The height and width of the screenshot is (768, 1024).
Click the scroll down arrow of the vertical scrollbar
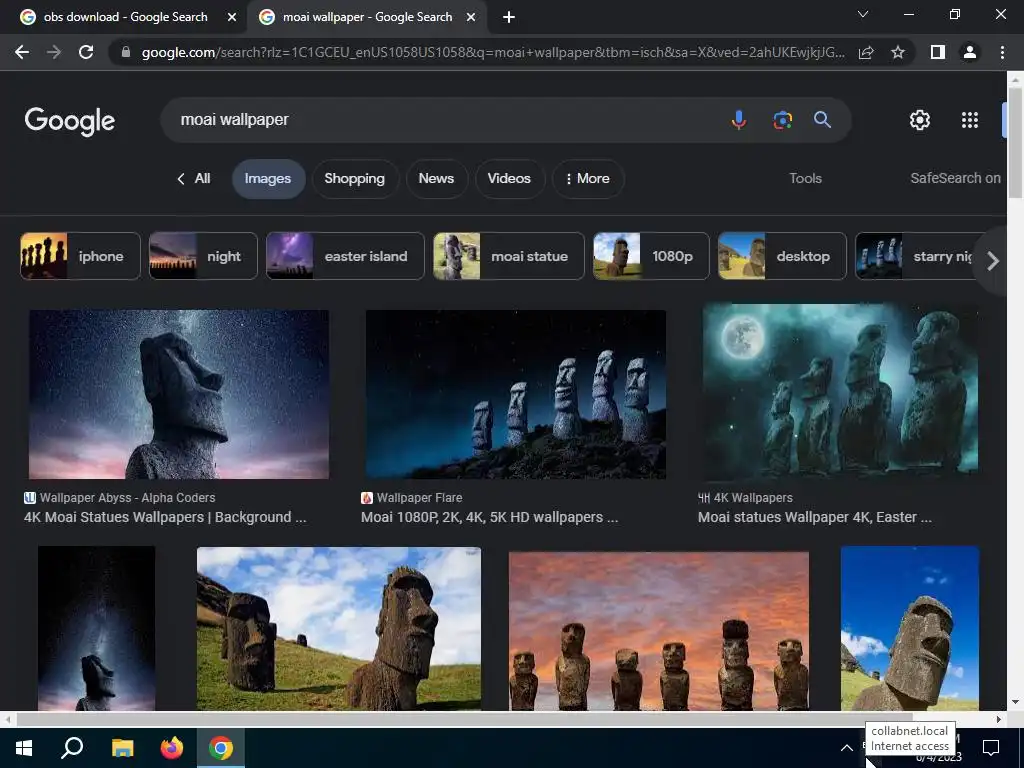[1015, 702]
